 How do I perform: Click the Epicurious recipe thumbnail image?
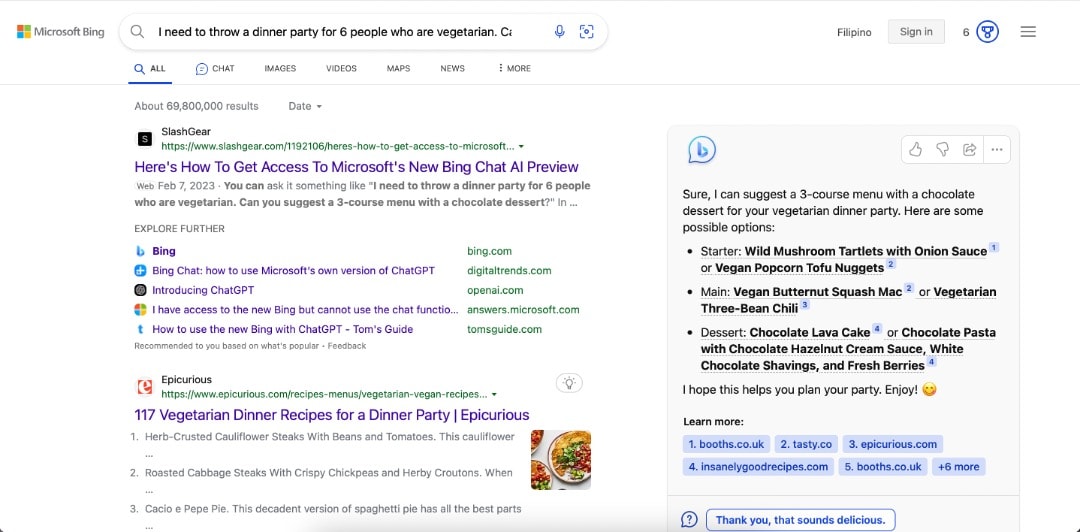pos(561,460)
